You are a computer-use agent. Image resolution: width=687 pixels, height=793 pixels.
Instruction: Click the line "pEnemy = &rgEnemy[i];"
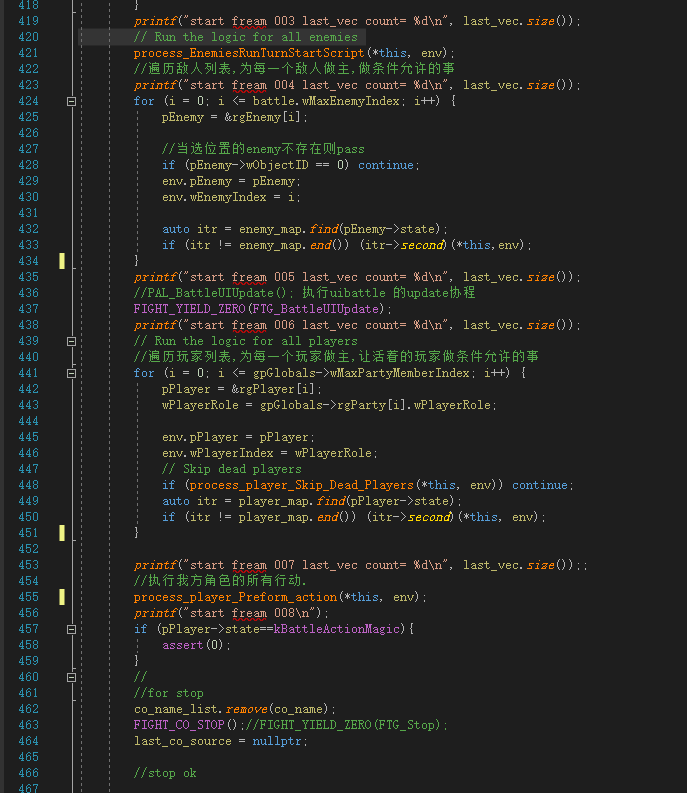234,117
